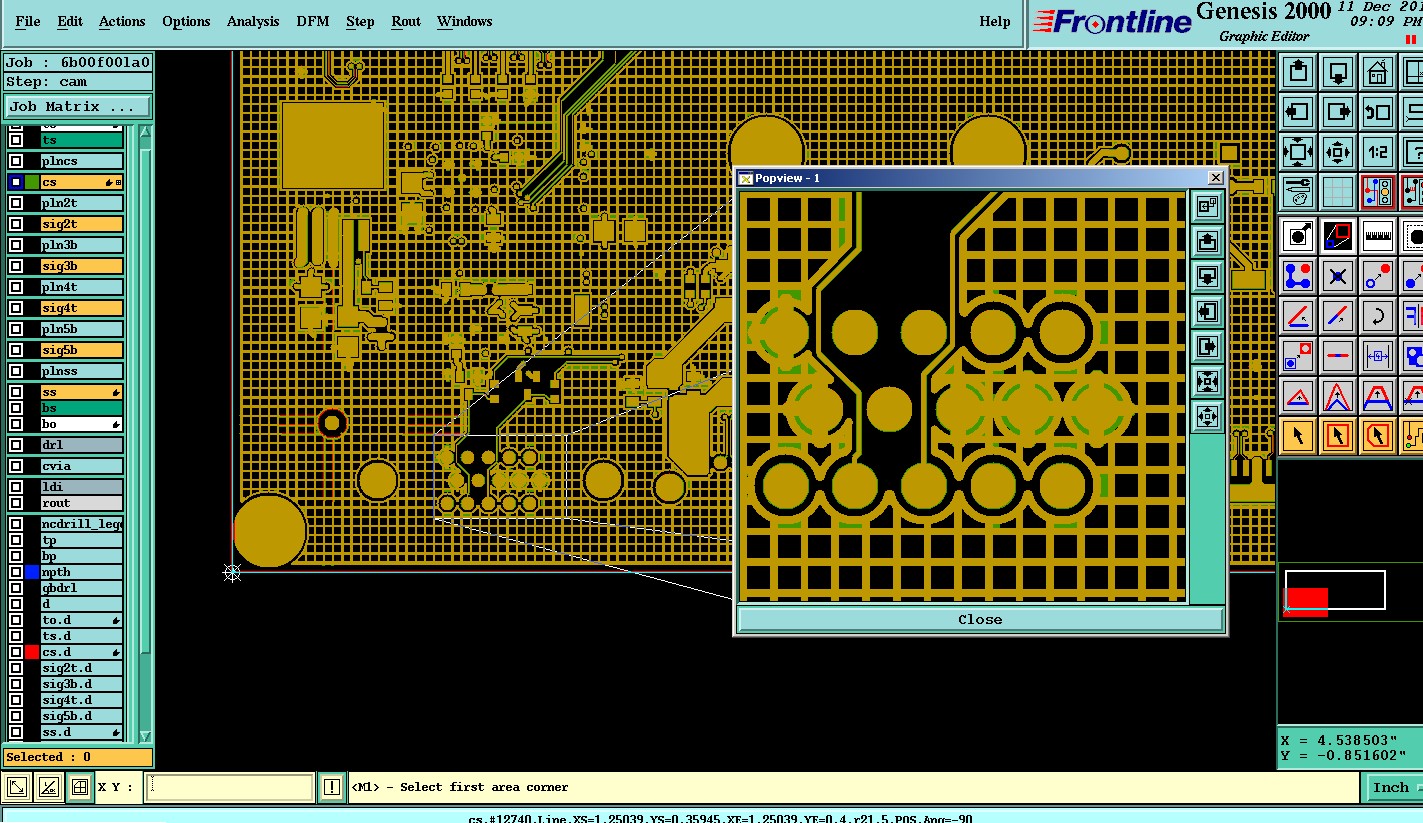The width and height of the screenshot is (1423, 823).
Task: Open the Edit menu
Action: [x=70, y=21]
